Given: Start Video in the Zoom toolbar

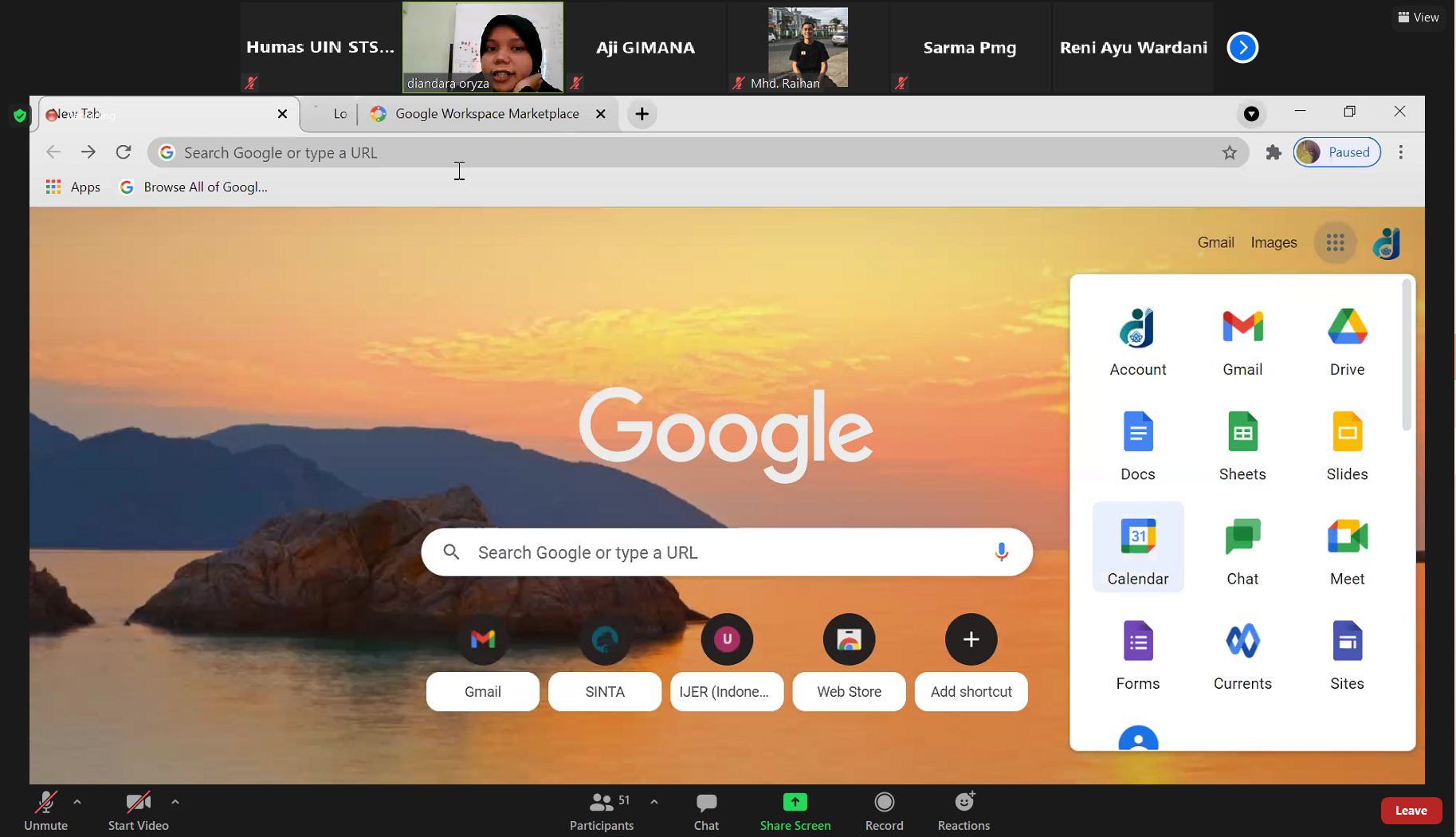Looking at the screenshot, I should click(138, 811).
